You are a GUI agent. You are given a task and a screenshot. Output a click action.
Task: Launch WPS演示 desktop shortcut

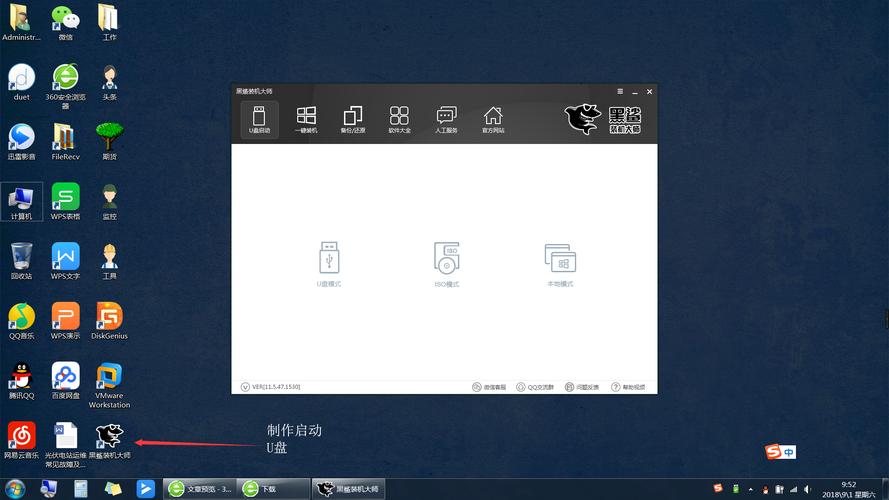coord(65,321)
